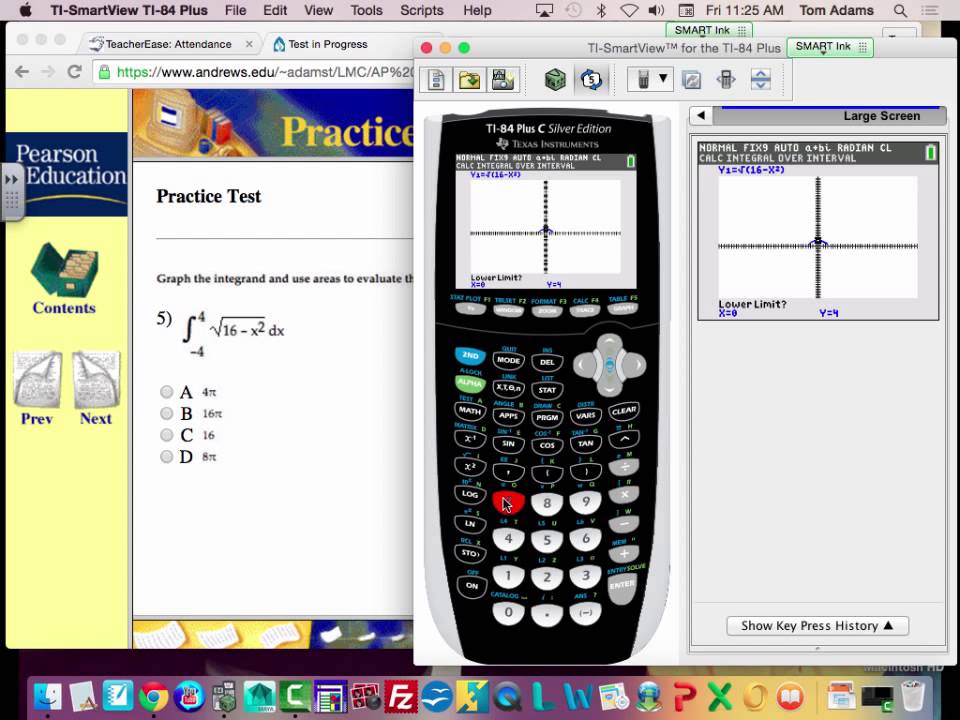Click the GRAPH function key on calculator
This screenshot has height=720, width=960.
pos(623,308)
